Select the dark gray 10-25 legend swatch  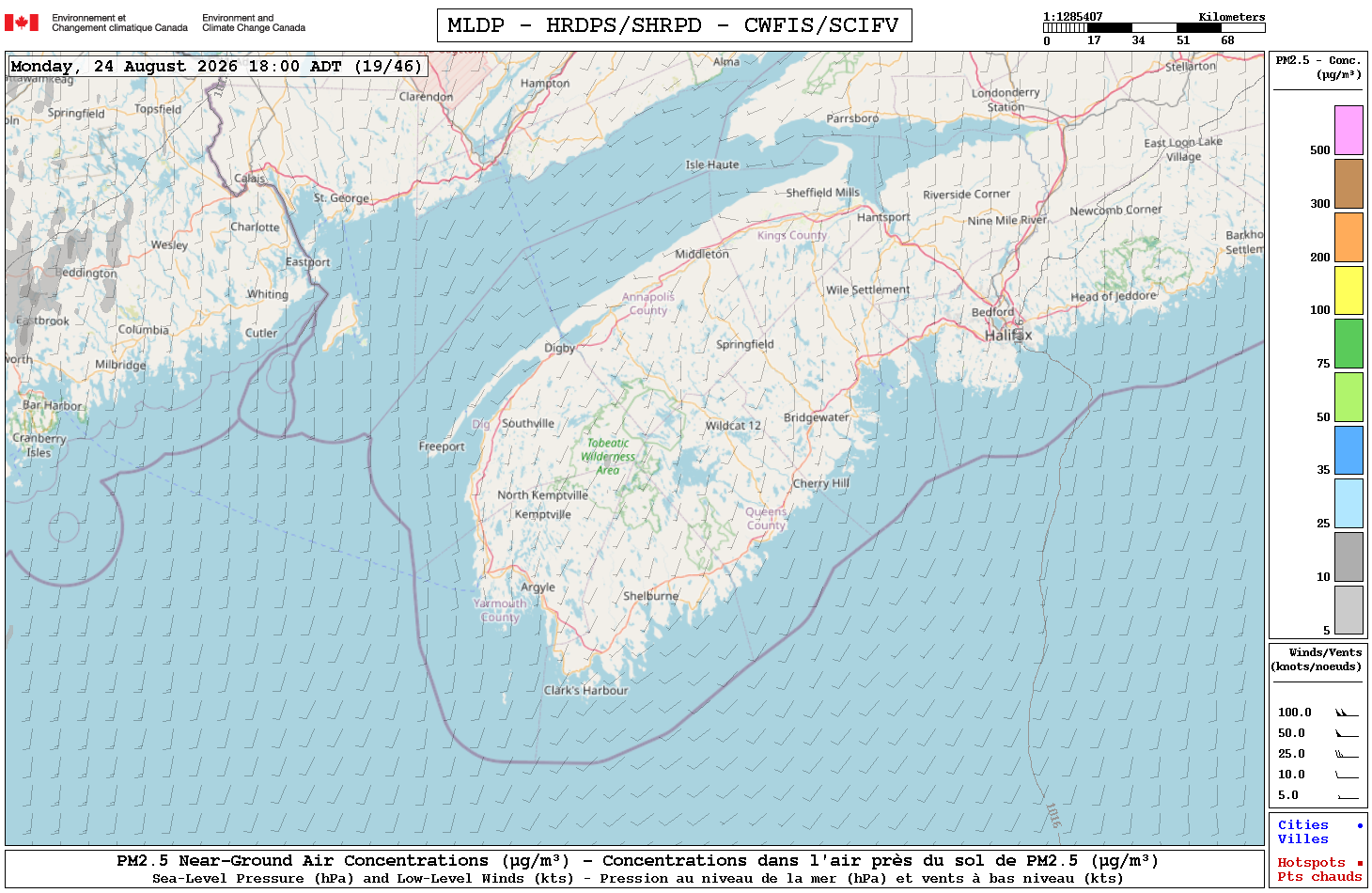pyautogui.click(x=1349, y=556)
